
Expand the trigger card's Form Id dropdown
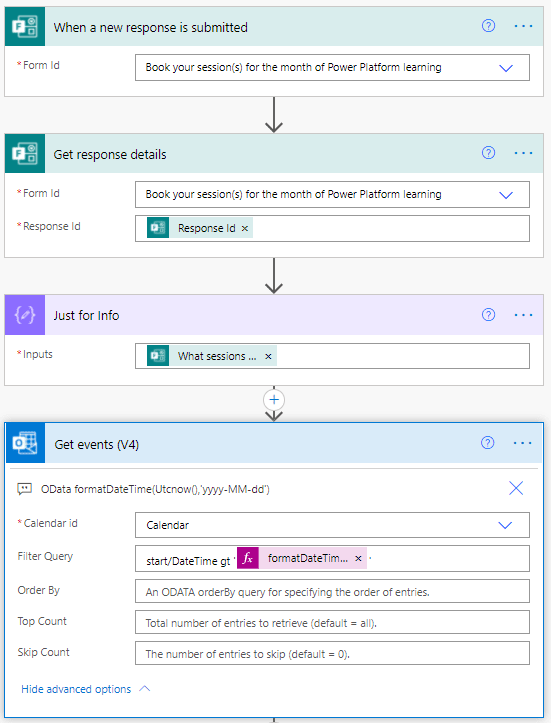click(x=506, y=68)
